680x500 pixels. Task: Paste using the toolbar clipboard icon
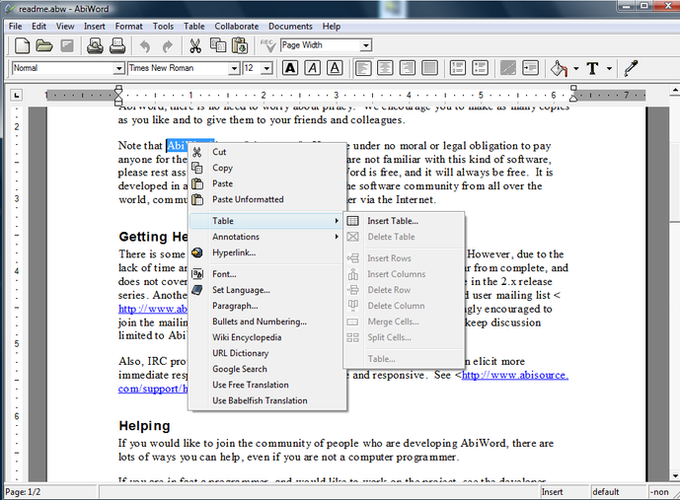click(240, 45)
